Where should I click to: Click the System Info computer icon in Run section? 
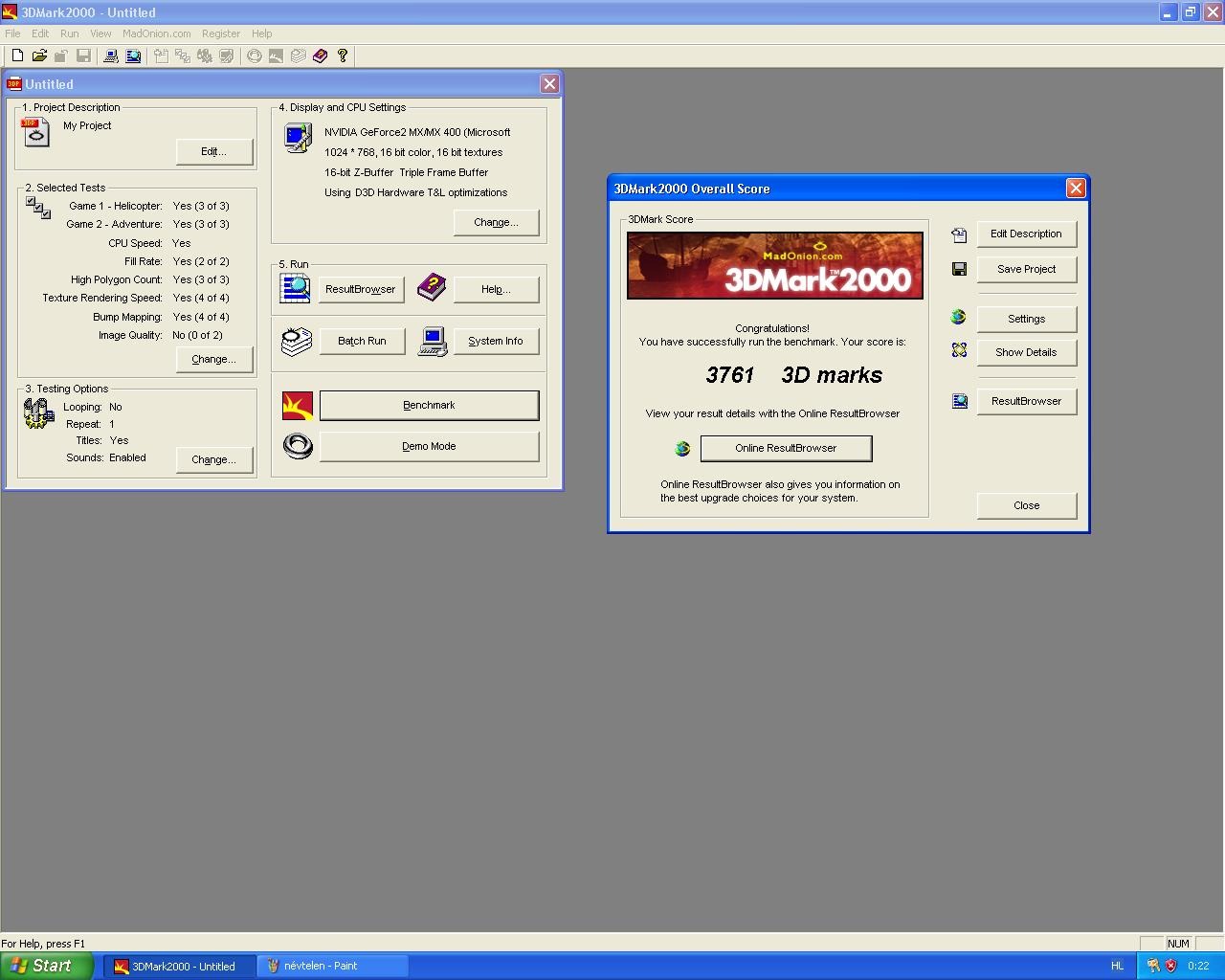(433, 342)
